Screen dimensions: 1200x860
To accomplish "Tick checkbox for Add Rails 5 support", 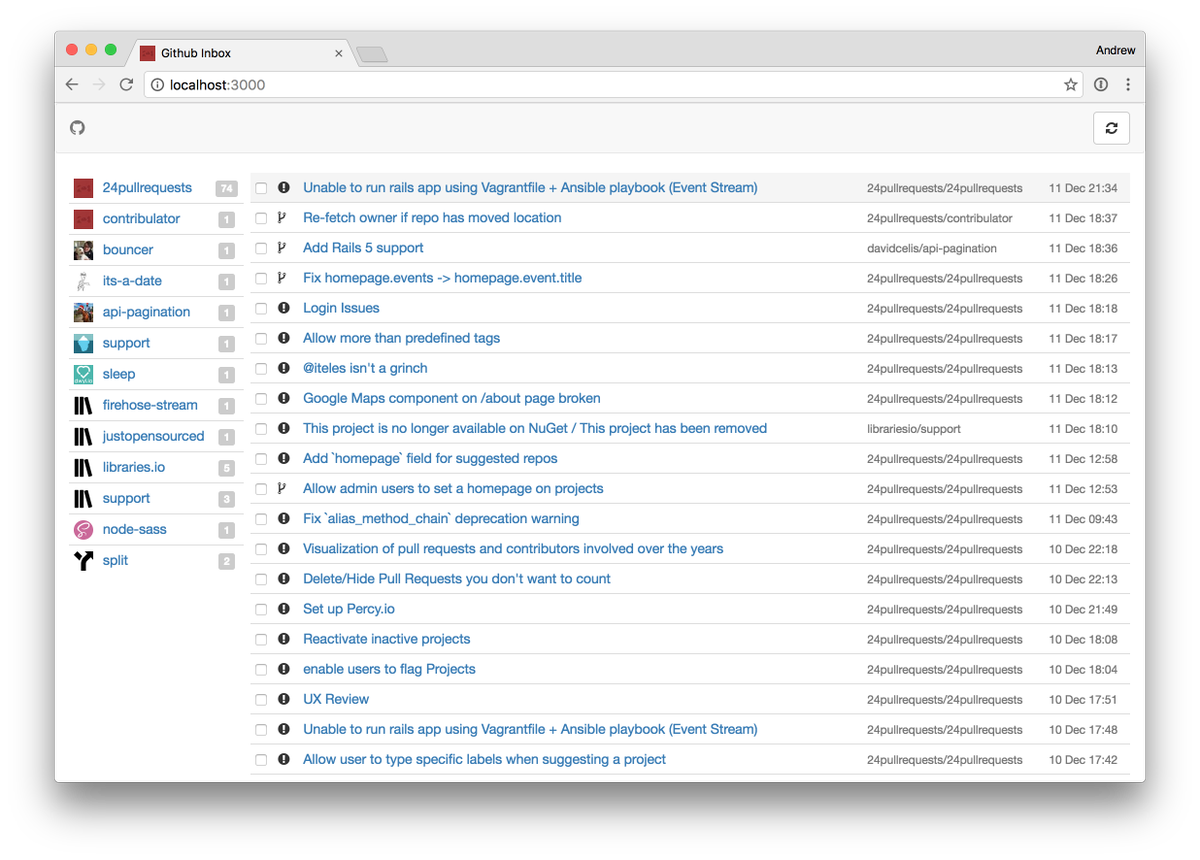I will pos(261,249).
